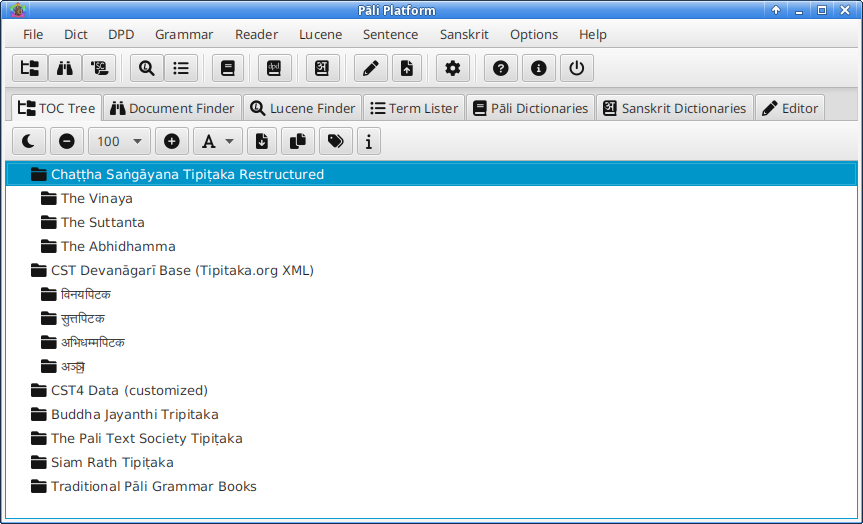Open TOC Tree from main toolbar icon
The image size is (863, 524).
(x=30, y=68)
